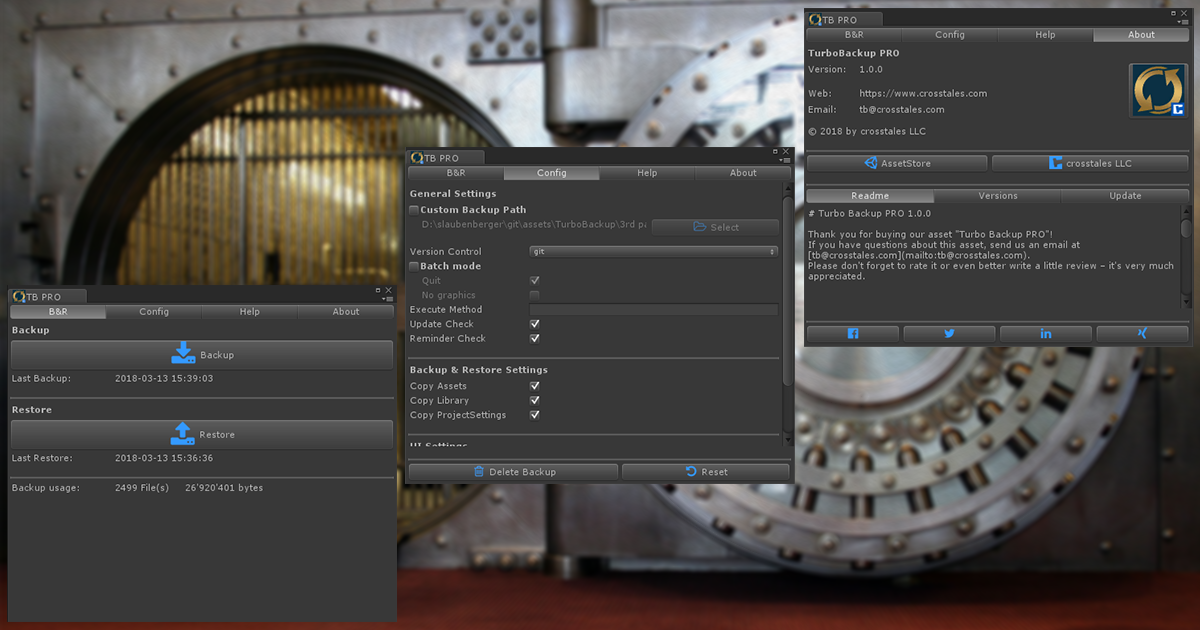
Task: Enable the Batch mode checkbox
Action: (415, 267)
